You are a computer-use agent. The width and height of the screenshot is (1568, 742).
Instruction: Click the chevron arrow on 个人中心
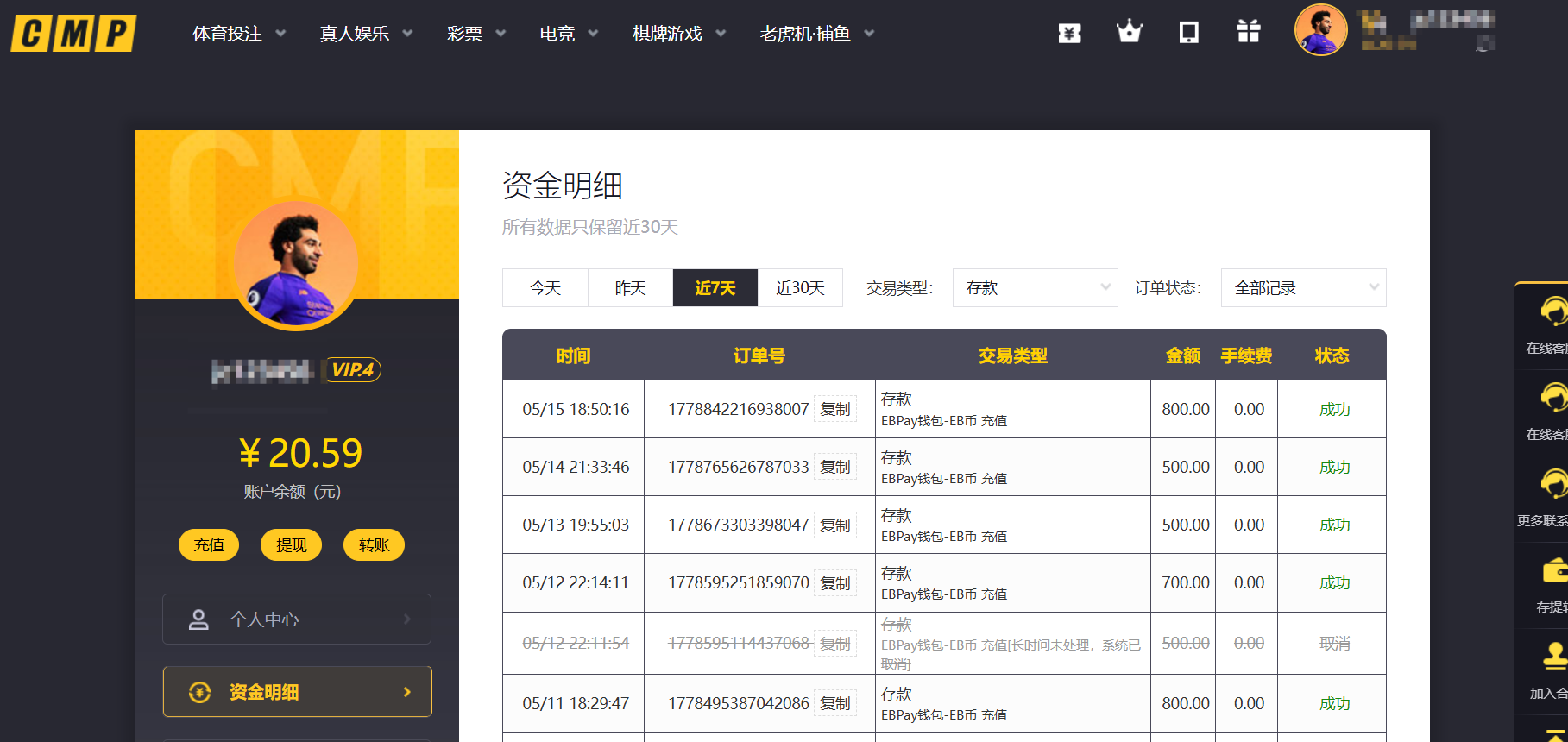tap(407, 619)
